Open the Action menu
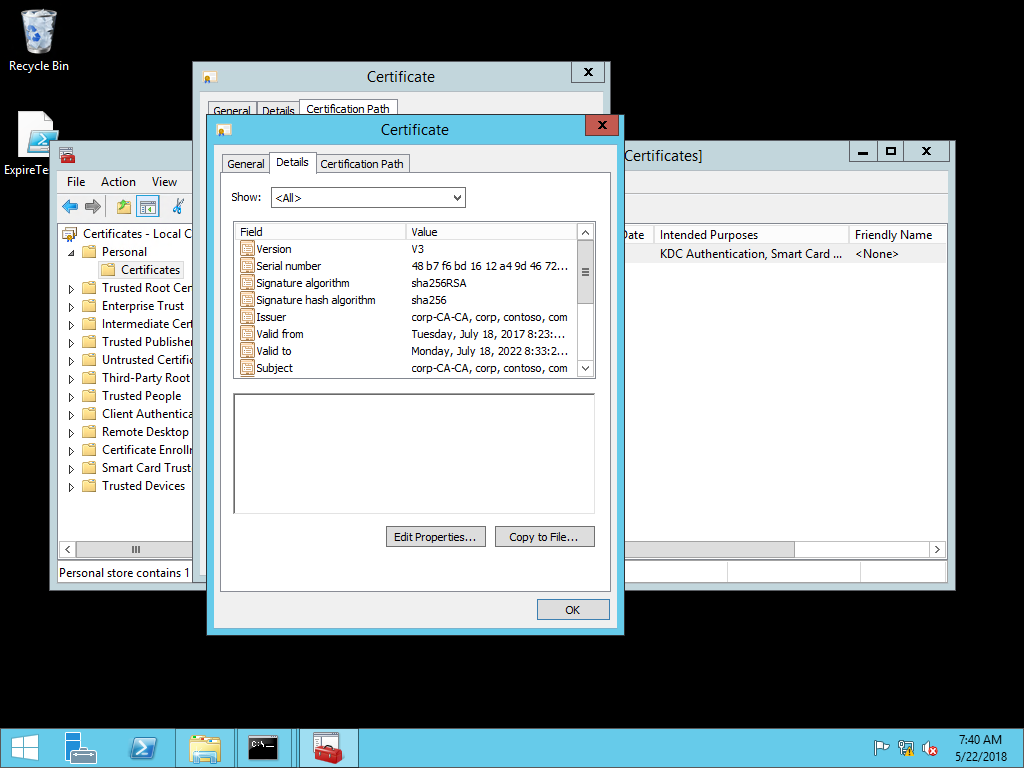Image resolution: width=1024 pixels, height=768 pixels. click(118, 182)
